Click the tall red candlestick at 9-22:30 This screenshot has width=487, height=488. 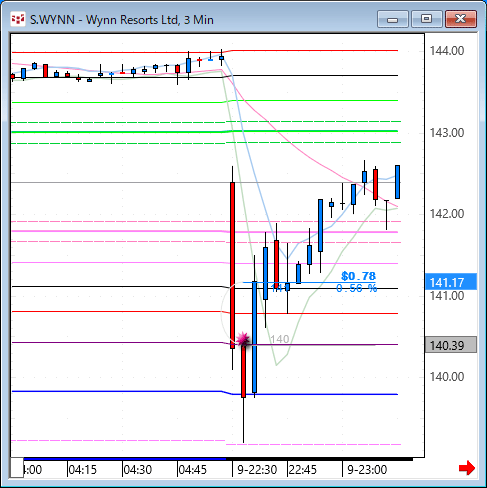[x=232, y=265]
